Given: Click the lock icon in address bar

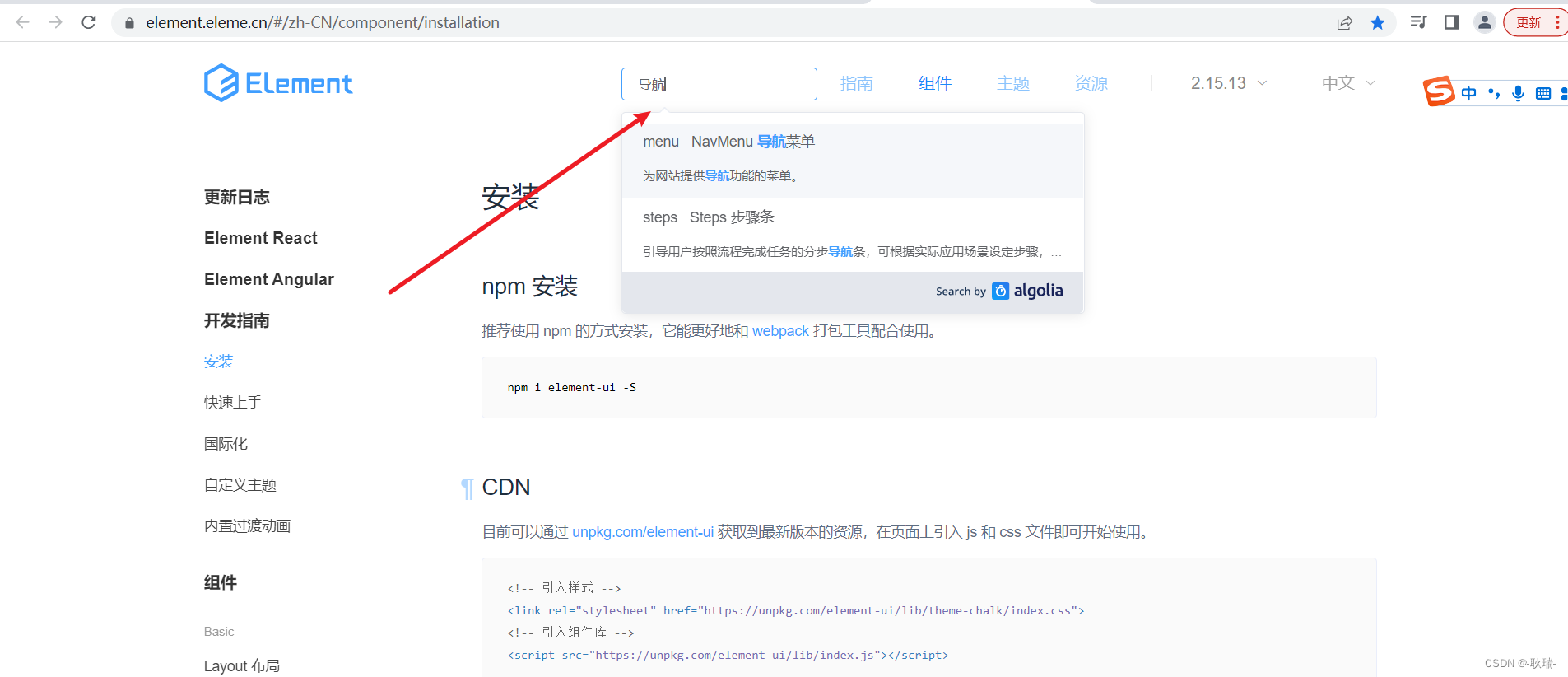Looking at the screenshot, I should coord(129,23).
